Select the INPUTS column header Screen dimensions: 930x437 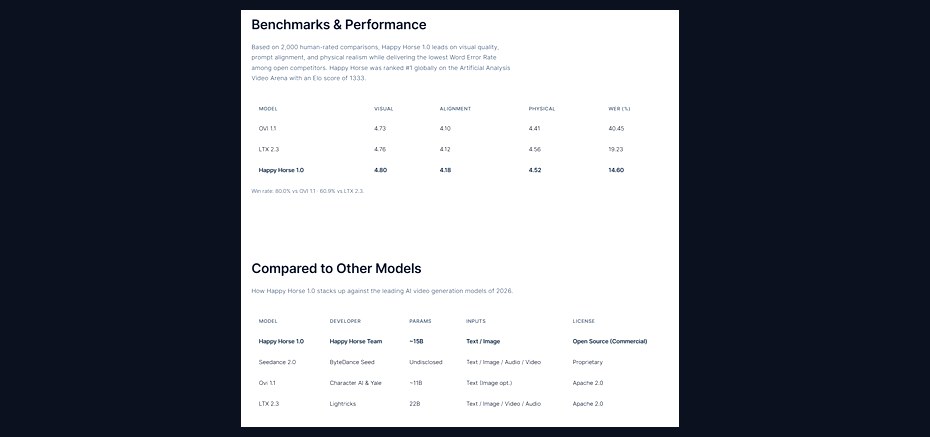point(476,321)
